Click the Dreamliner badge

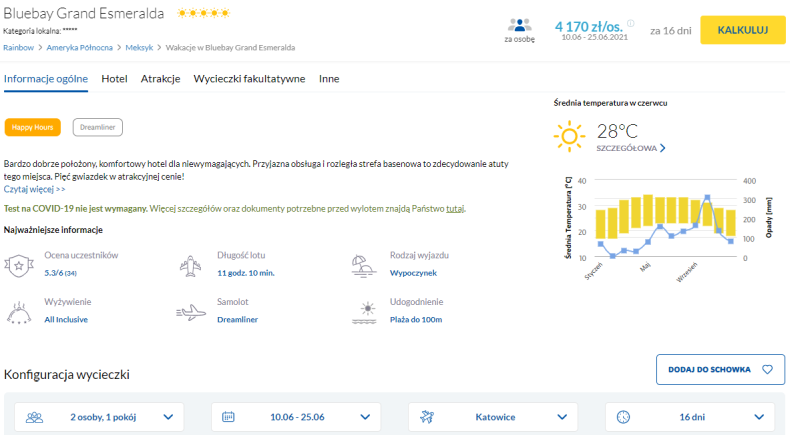click(x=98, y=127)
